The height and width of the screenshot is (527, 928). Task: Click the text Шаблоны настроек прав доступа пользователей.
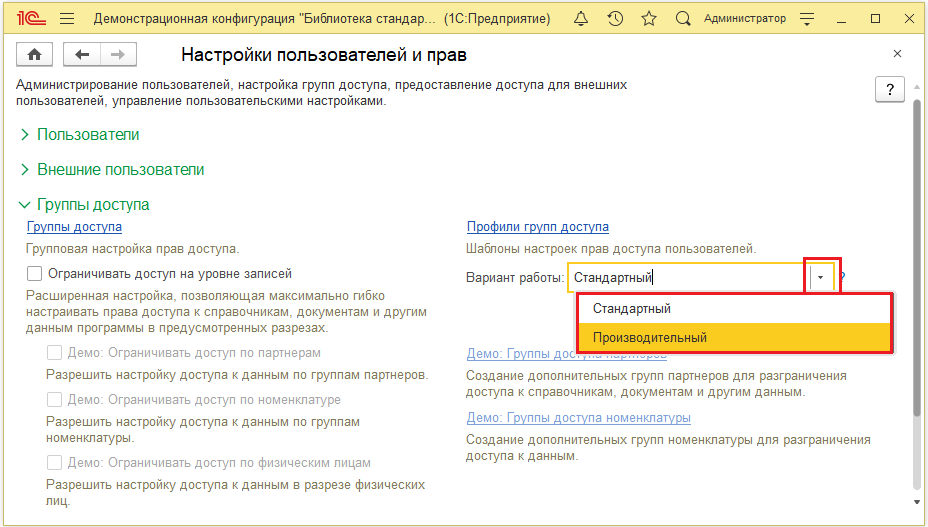611,249
